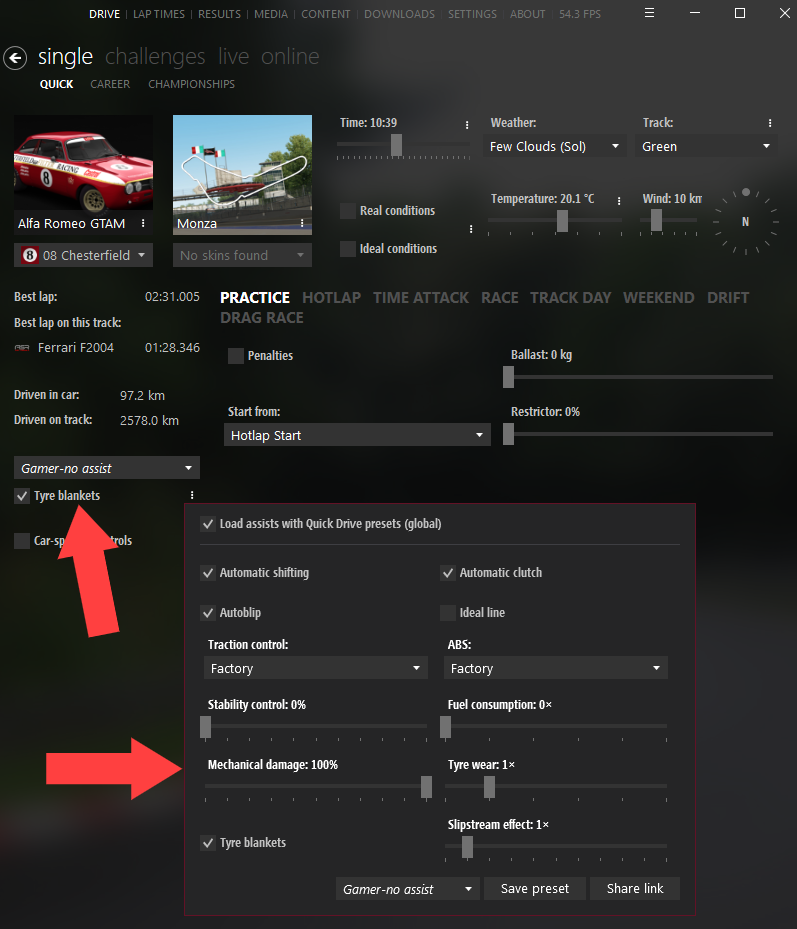Open Alfa Romeo GTAM options menu

tap(144, 224)
